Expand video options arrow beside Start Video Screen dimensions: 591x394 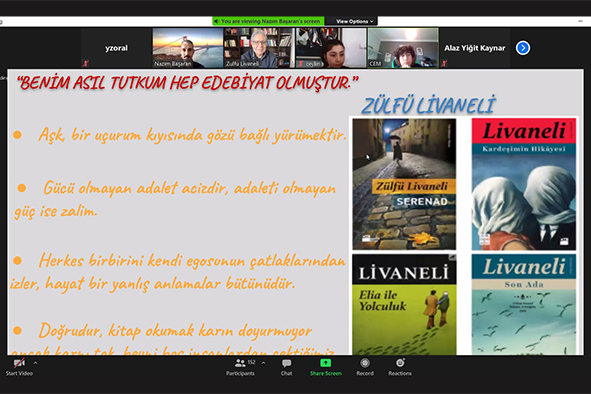[35, 363]
